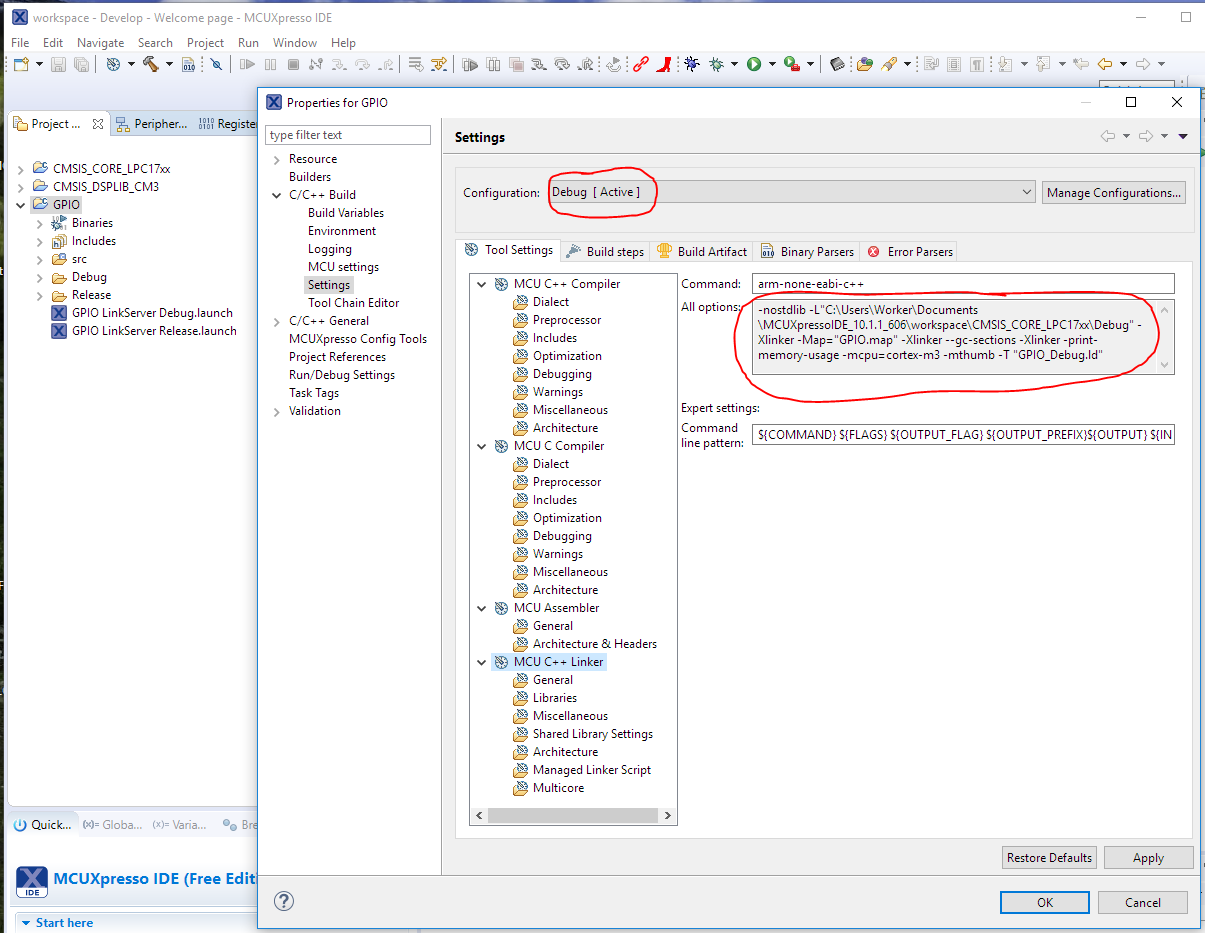Screen dimensions: 1205x933
Task: Click the build configuration target icon in toolbar
Action: [x=113, y=64]
